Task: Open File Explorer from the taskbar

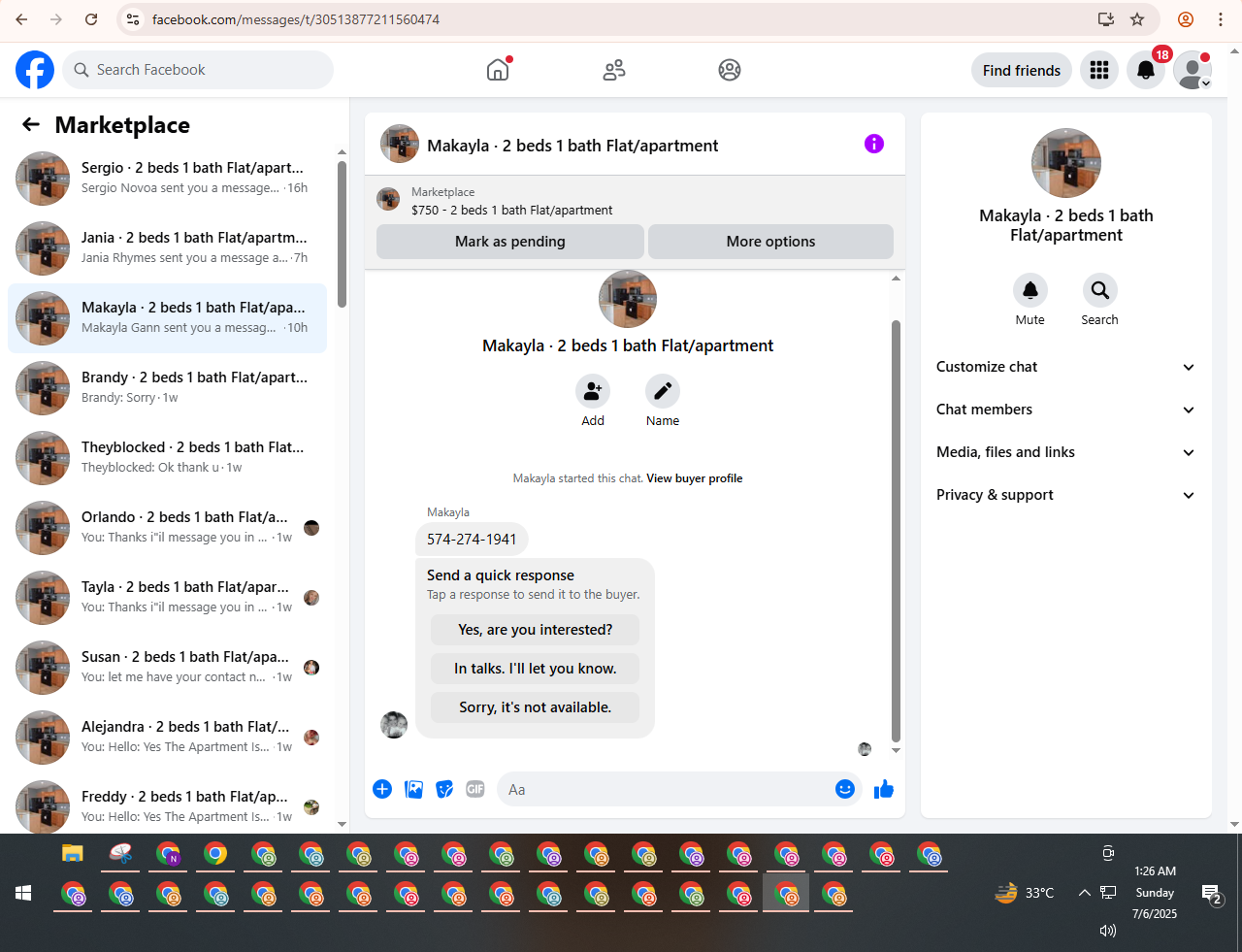Action: tap(73, 854)
